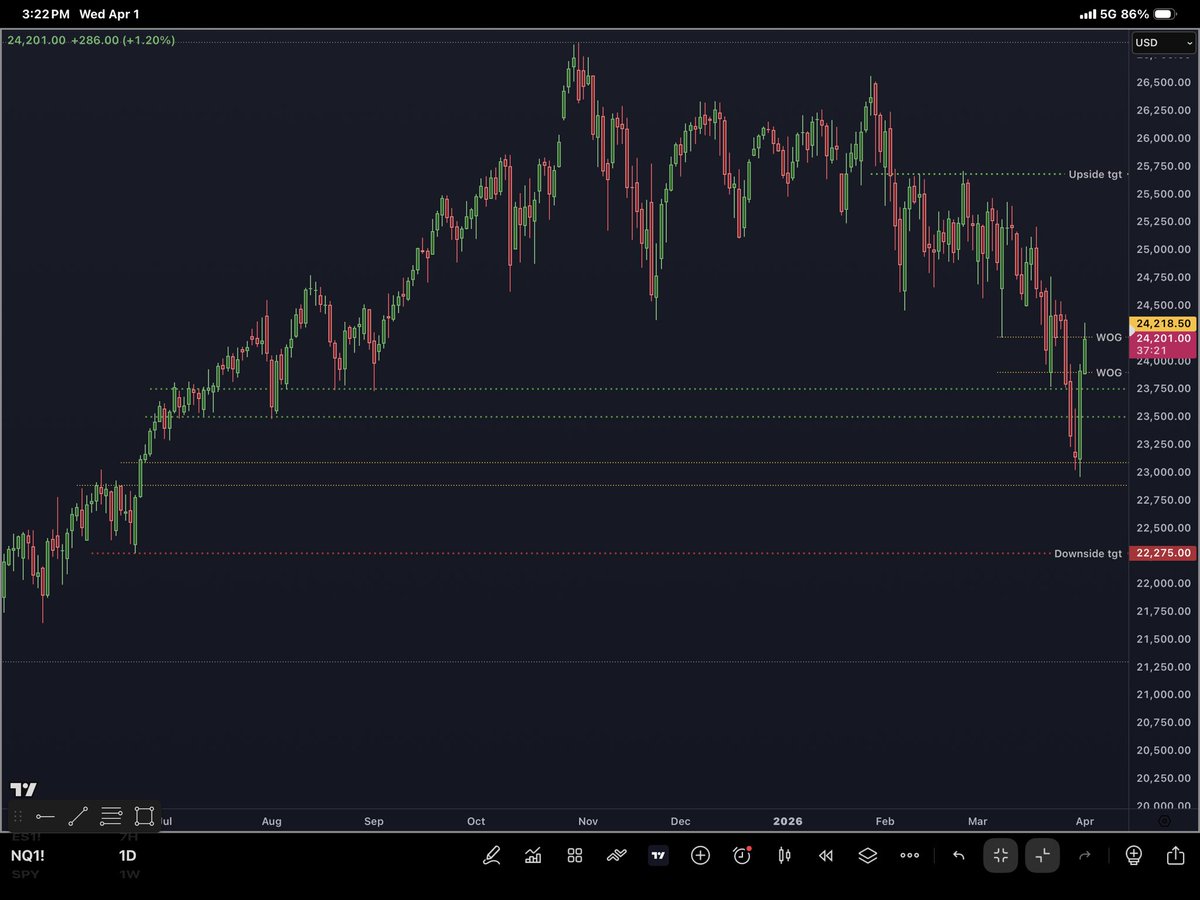This screenshot has width=1200, height=900.
Task: Tap the 24,201.00 +286.00 quote header
Action: tap(91, 40)
